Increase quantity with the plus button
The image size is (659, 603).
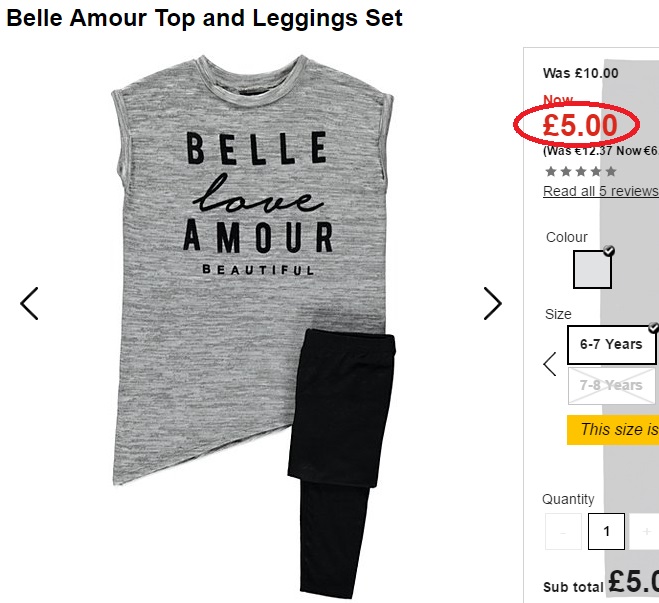coord(646,532)
